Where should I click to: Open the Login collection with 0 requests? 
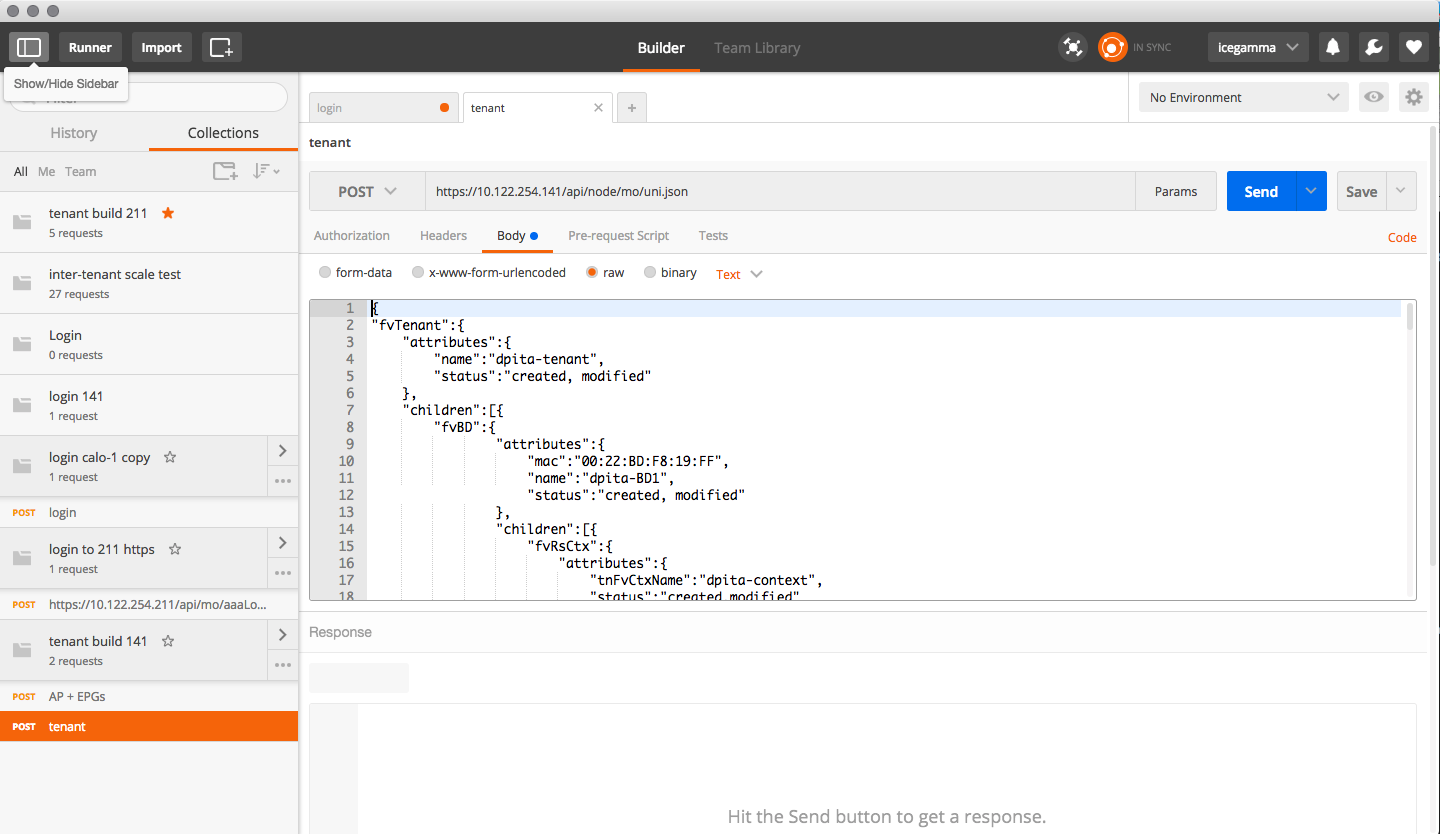(x=149, y=344)
